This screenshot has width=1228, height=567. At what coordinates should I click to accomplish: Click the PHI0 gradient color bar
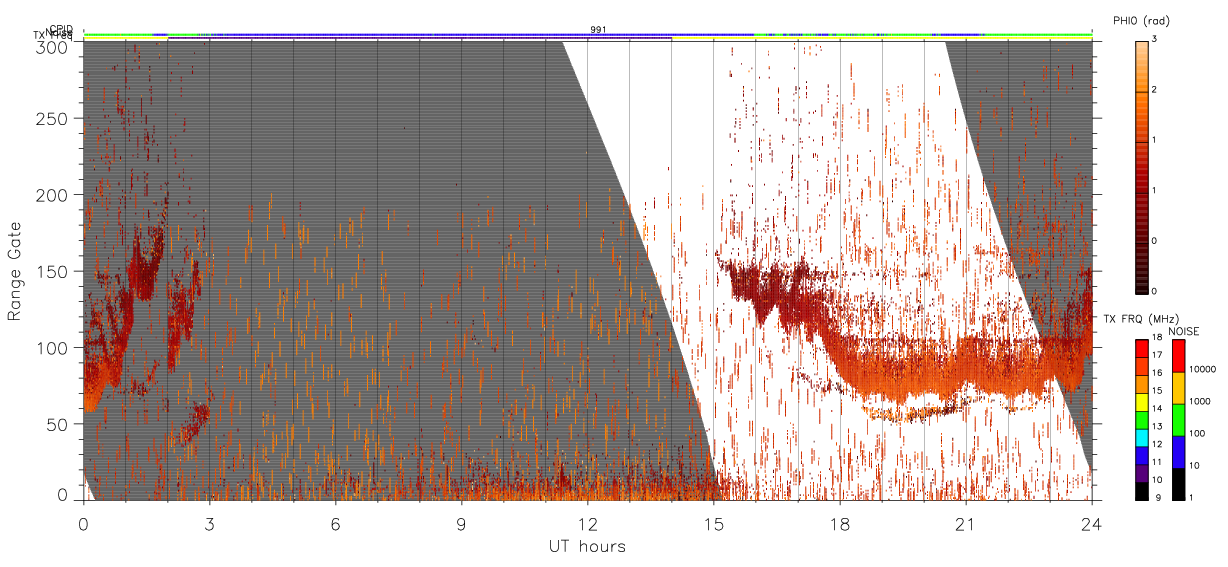1141,167
